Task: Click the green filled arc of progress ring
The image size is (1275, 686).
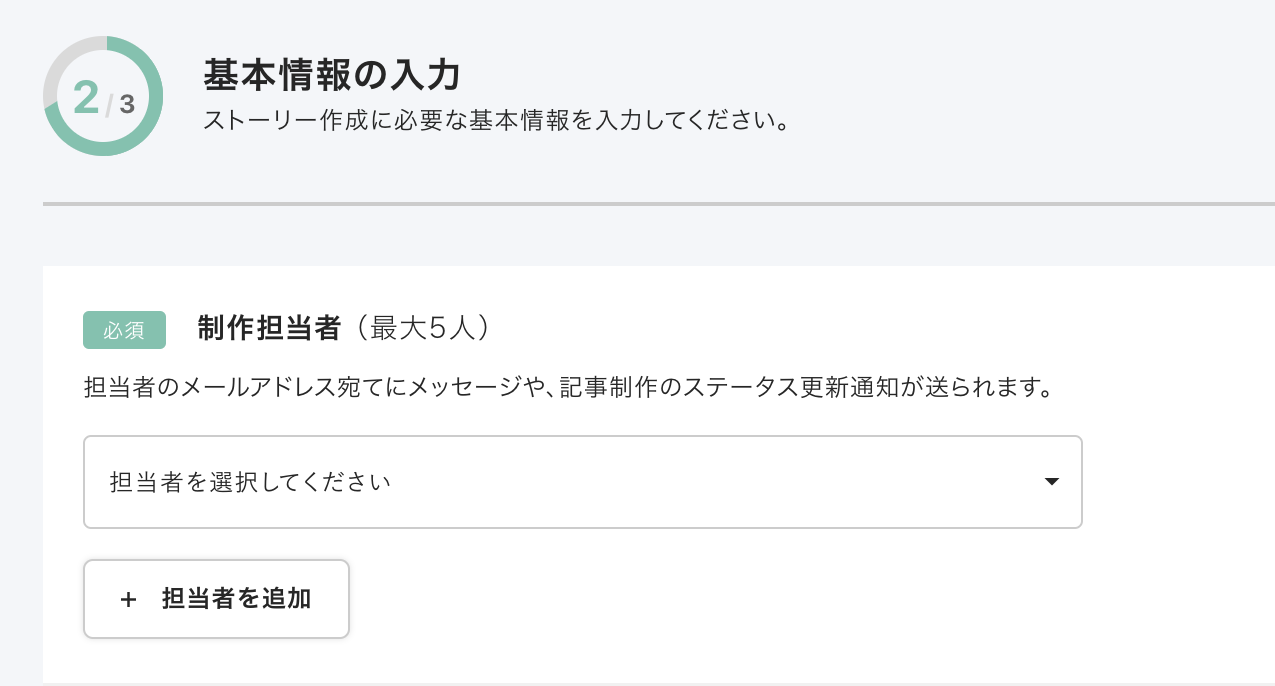Action: [x=148, y=120]
